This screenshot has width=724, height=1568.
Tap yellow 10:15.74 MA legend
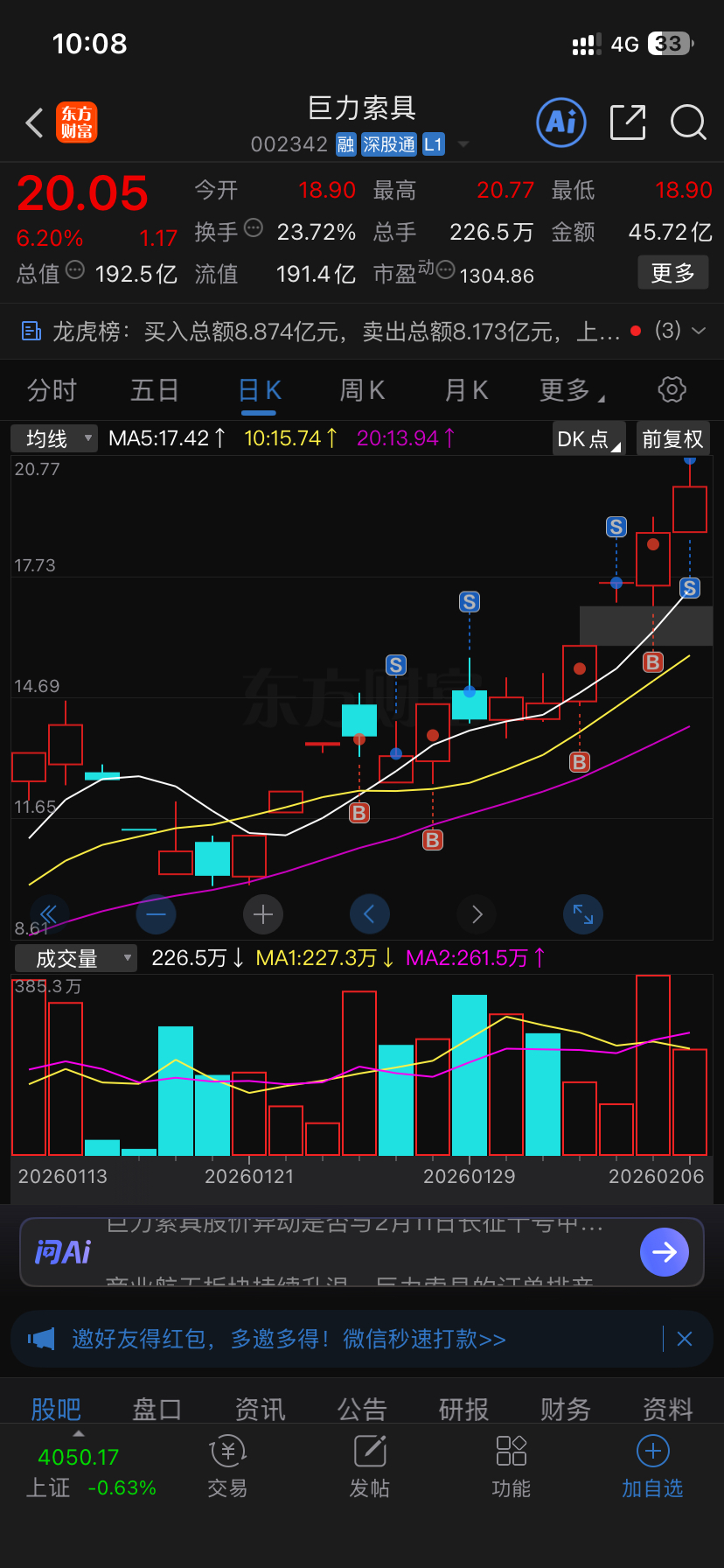[x=290, y=438]
